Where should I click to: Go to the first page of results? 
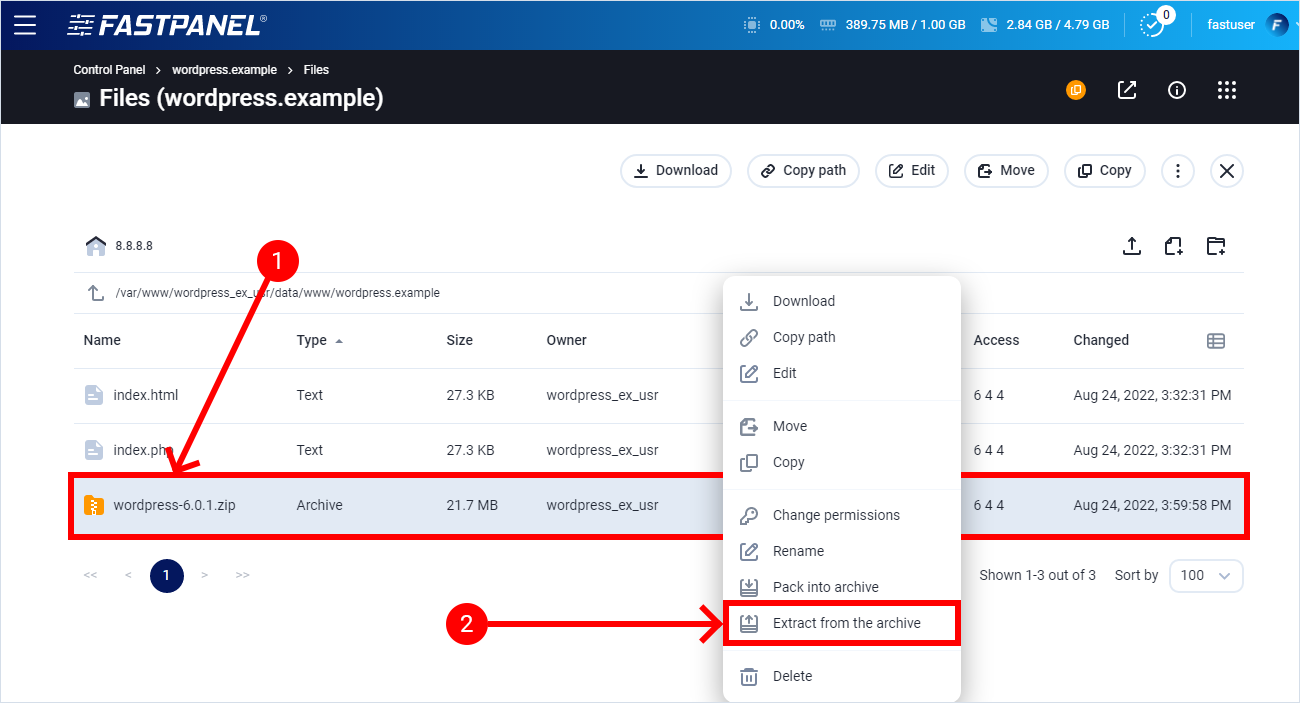click(x=90, y=575)
